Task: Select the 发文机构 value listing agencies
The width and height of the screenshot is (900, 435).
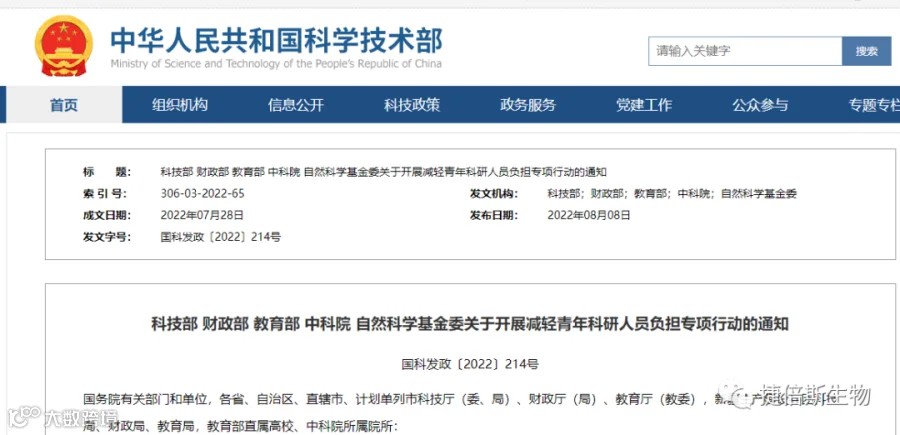Action: [672, 193]
